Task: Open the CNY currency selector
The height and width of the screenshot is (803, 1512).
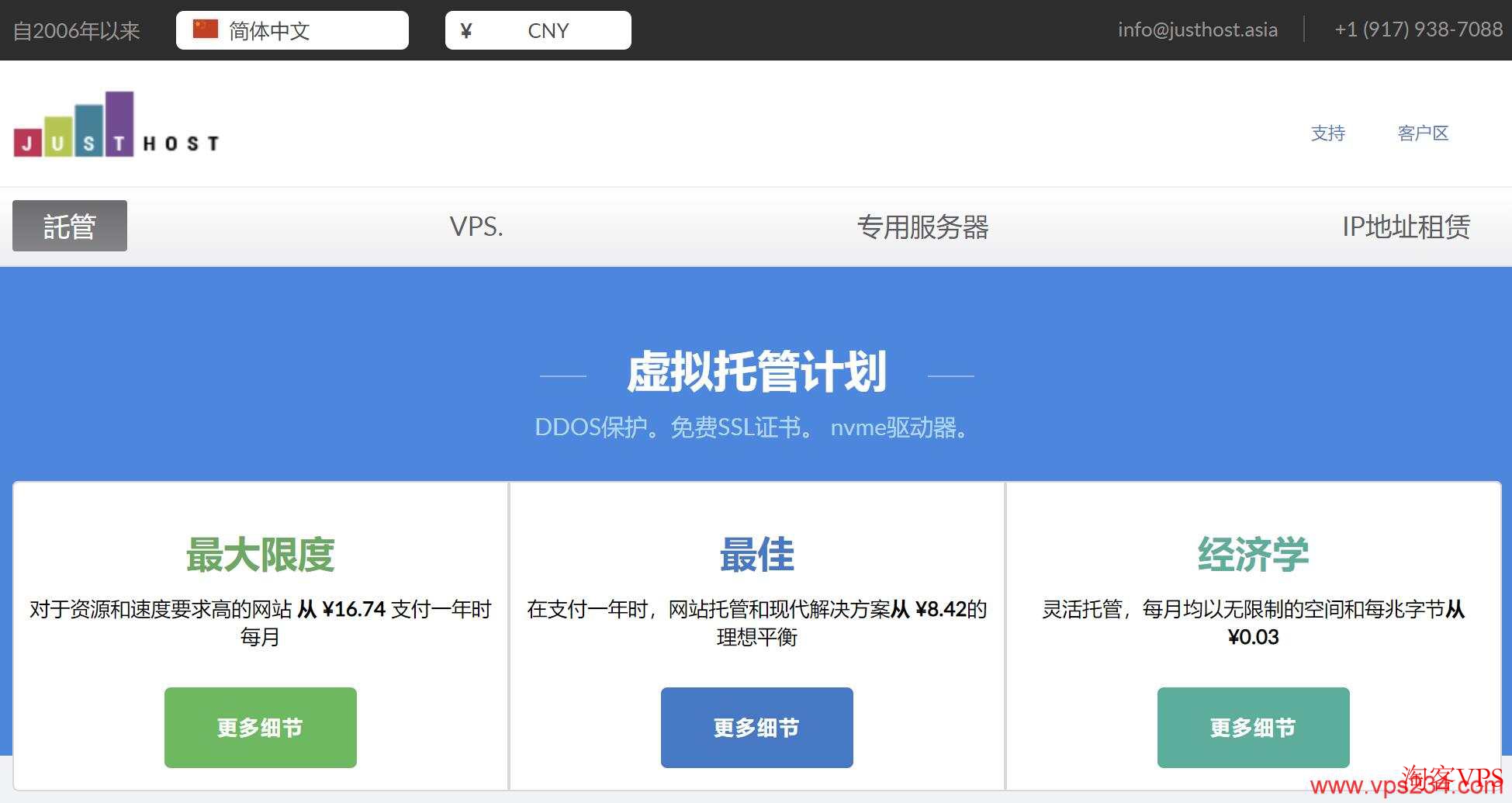Action: [548, 30]
